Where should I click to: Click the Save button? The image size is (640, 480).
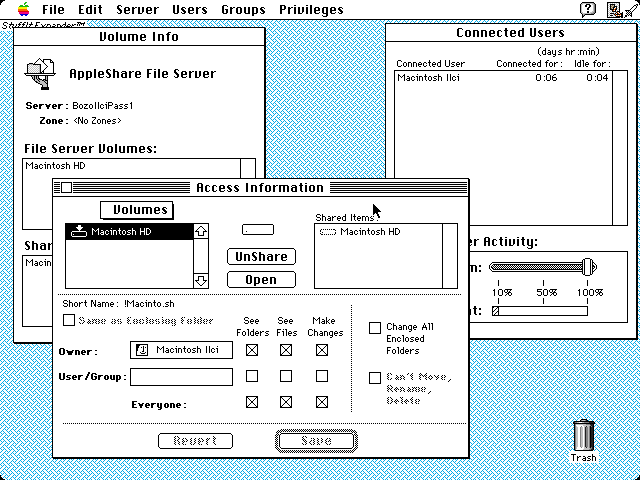point(316,441)
